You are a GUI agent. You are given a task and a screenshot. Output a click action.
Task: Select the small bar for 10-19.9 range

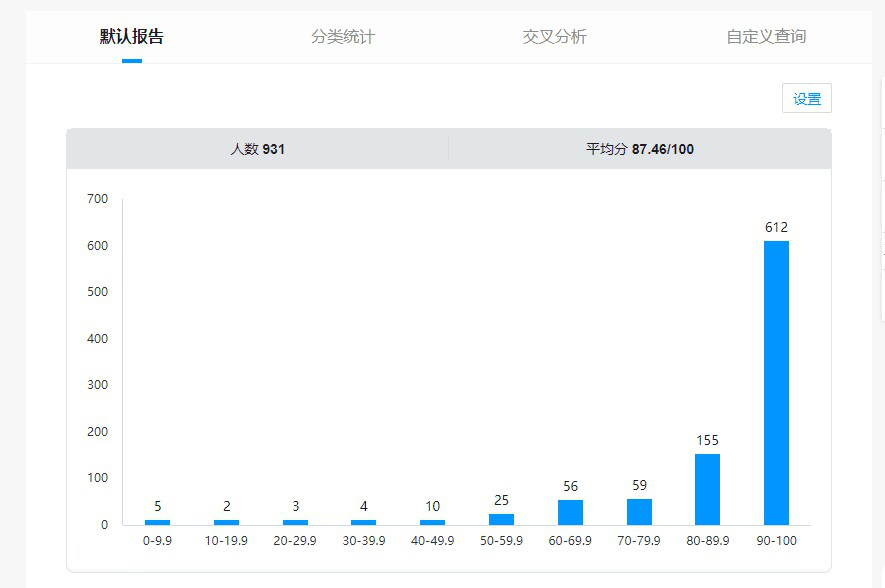coord(226,522)
